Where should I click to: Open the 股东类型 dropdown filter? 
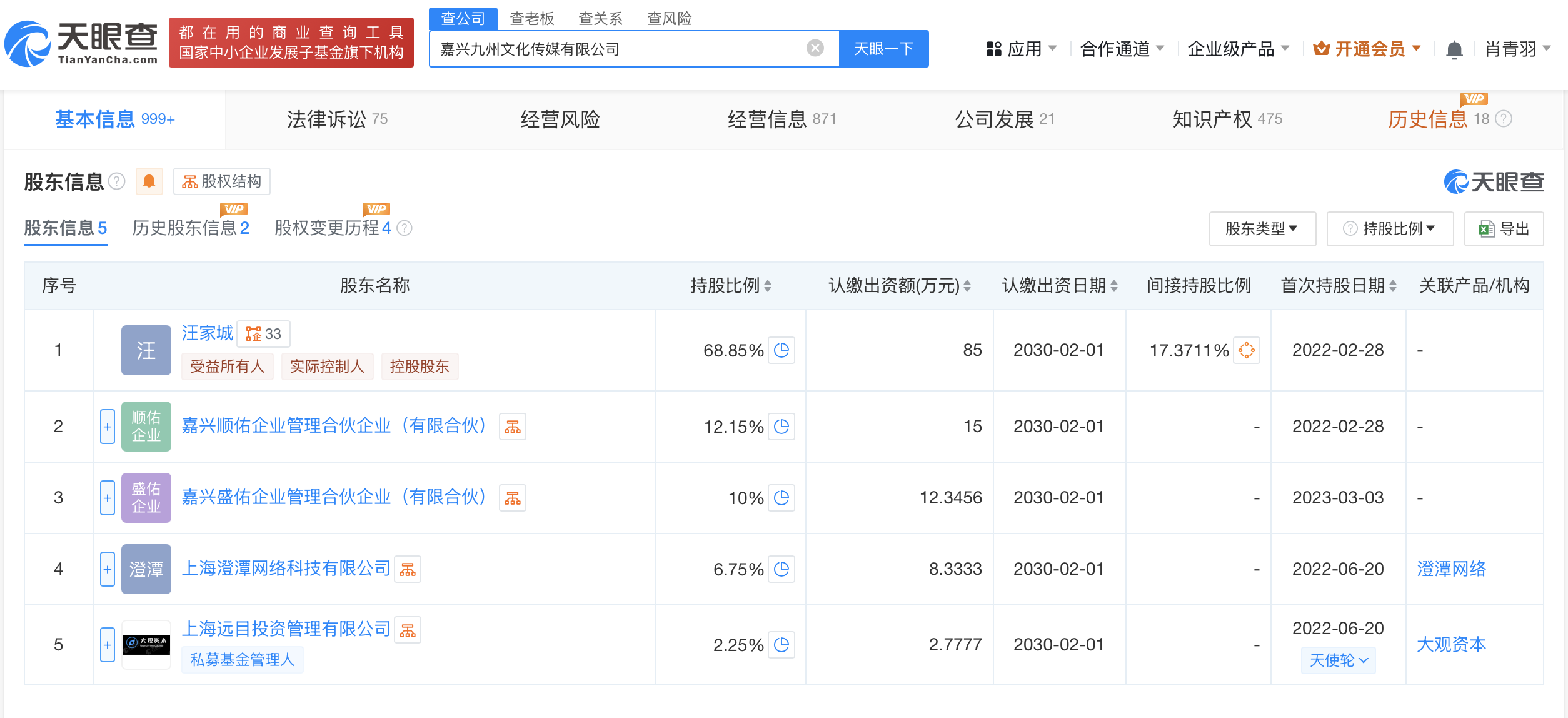[1262, 229]
